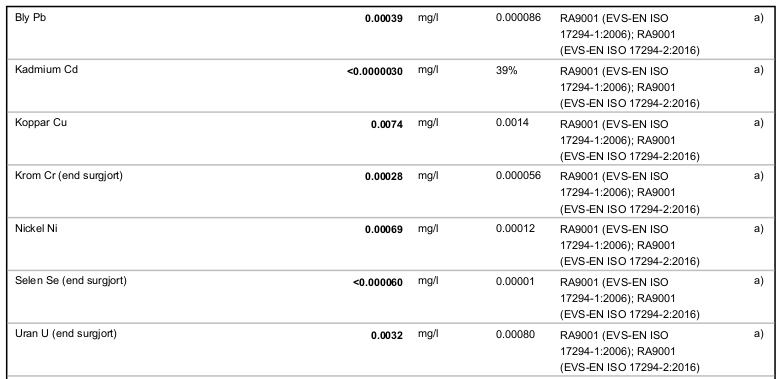Click the Uran U (end surgjort) label
779x379 pixels.
click(66, 334)
